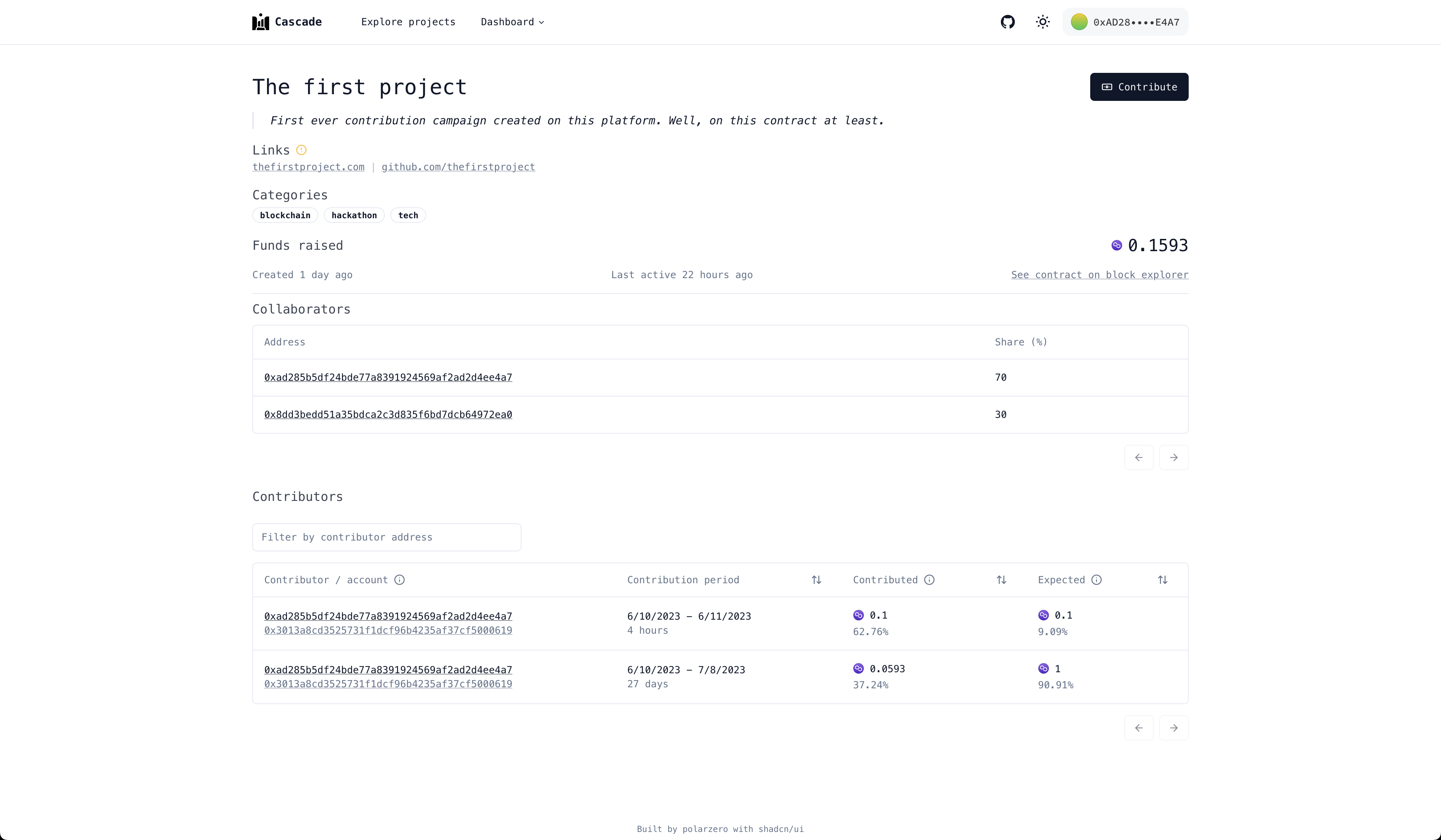Go to next page of Collaborators table

(x=1173, y=458)
